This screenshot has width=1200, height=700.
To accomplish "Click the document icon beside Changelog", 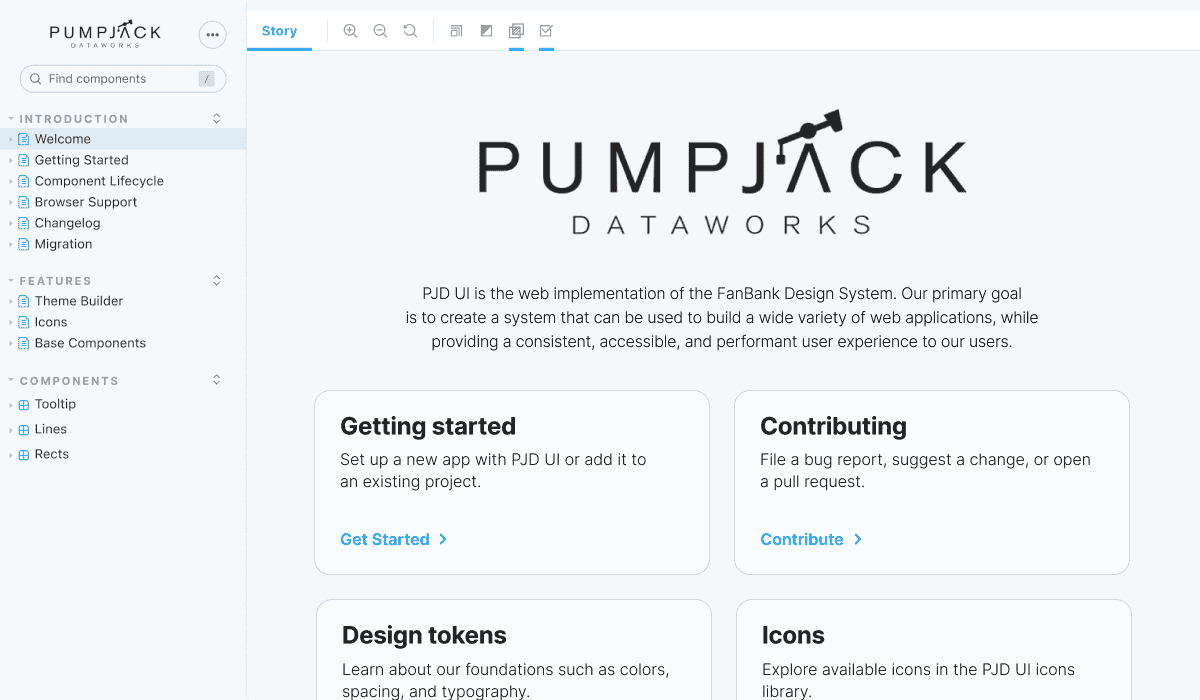I will tap(24, 223).
